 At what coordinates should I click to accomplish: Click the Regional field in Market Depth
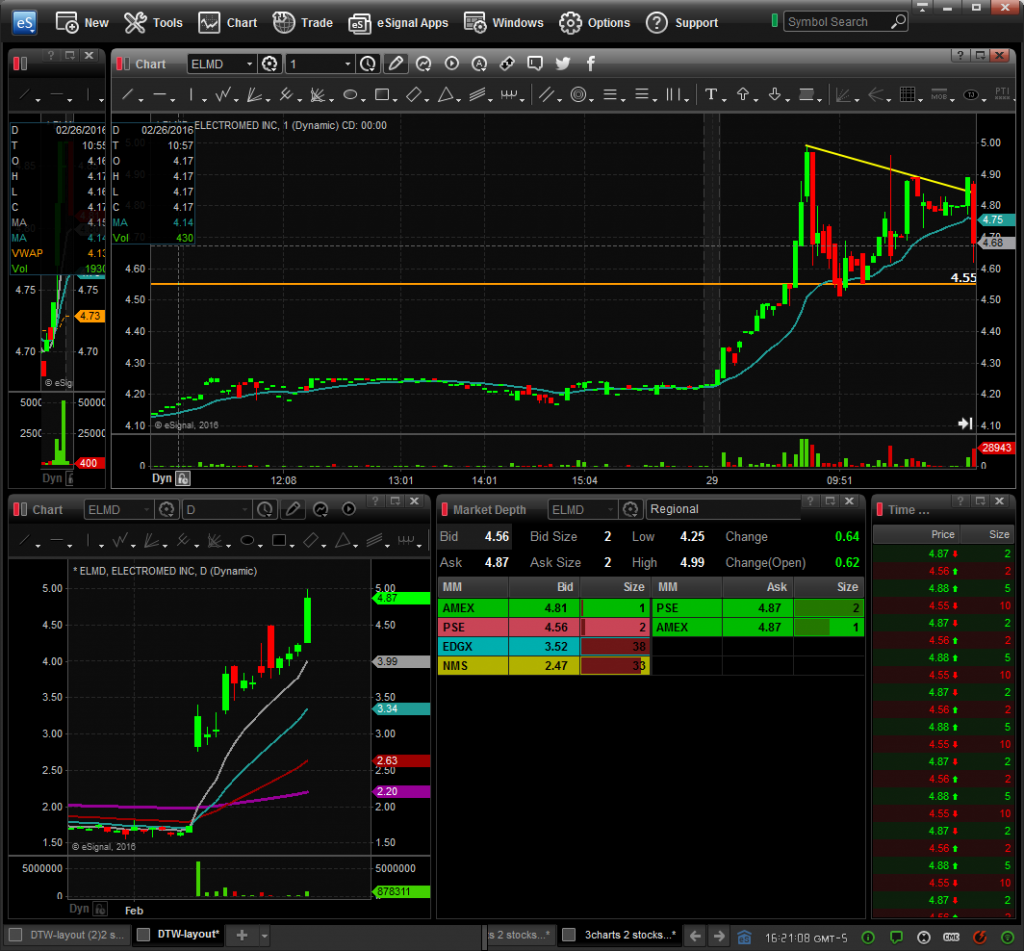click(x=723, y=509)
